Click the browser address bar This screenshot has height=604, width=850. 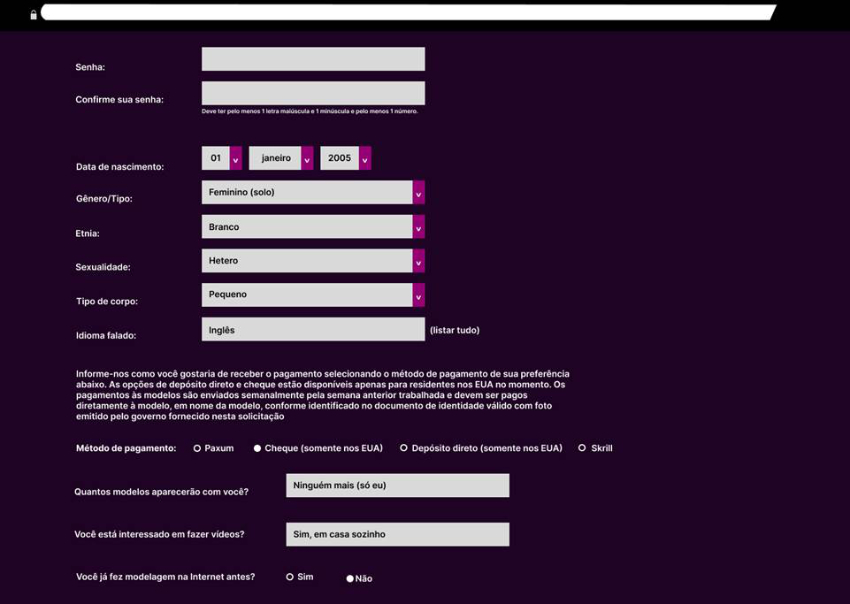coord(400,13)
